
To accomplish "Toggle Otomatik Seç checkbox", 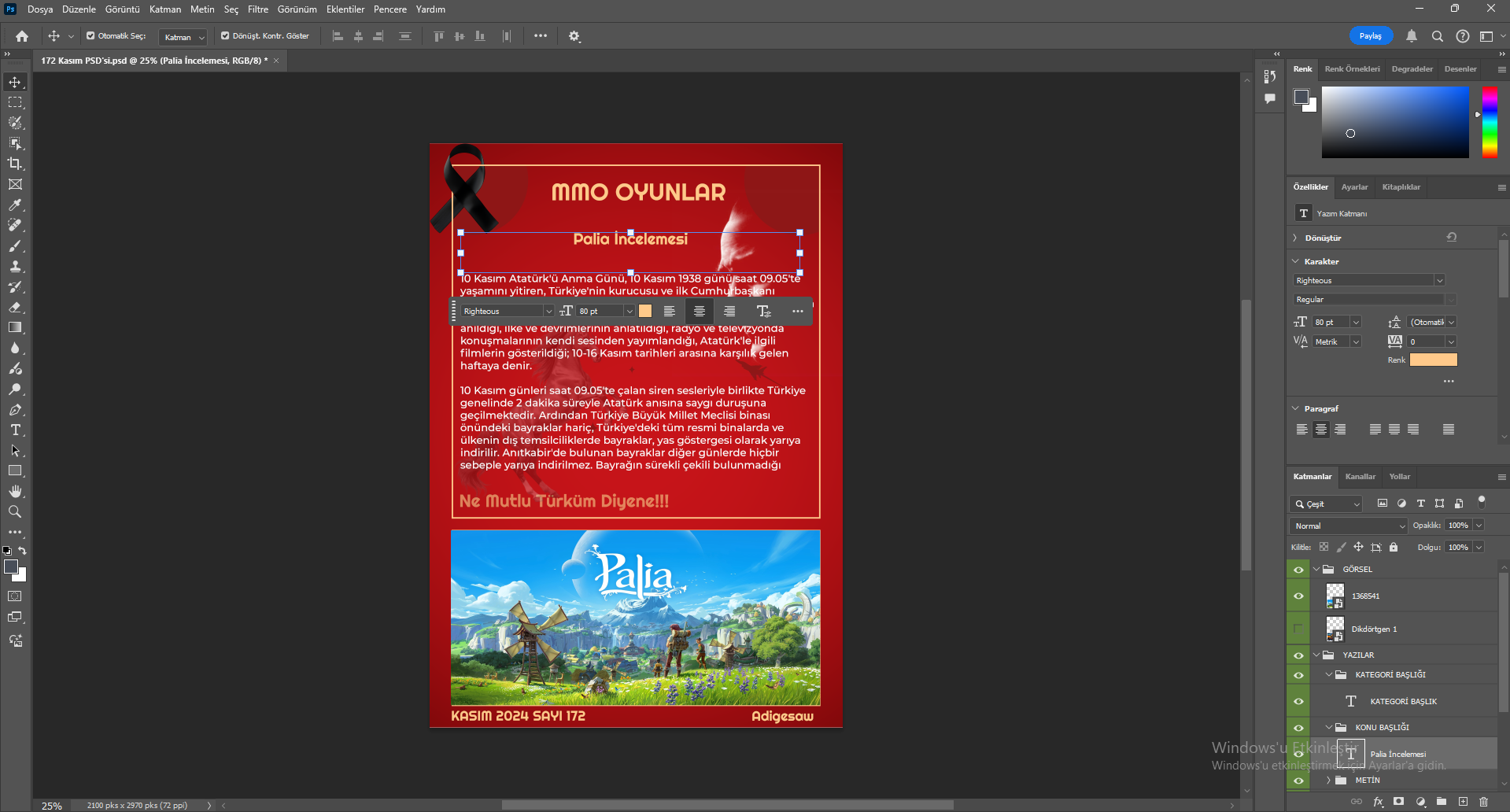I will 90,35.
